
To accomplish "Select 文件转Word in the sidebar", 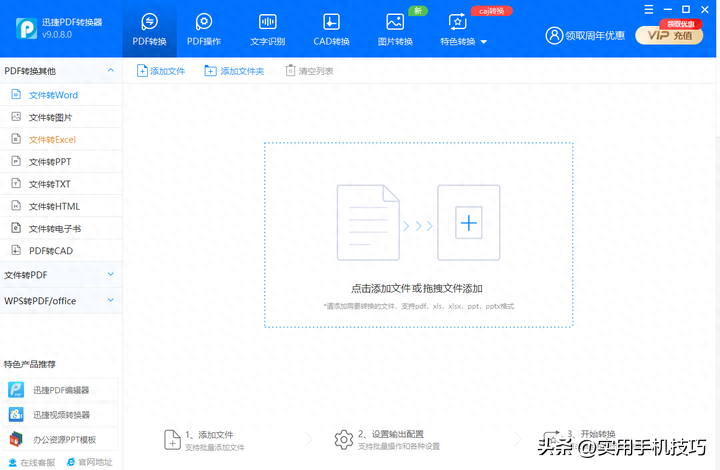I will (61, 95).
